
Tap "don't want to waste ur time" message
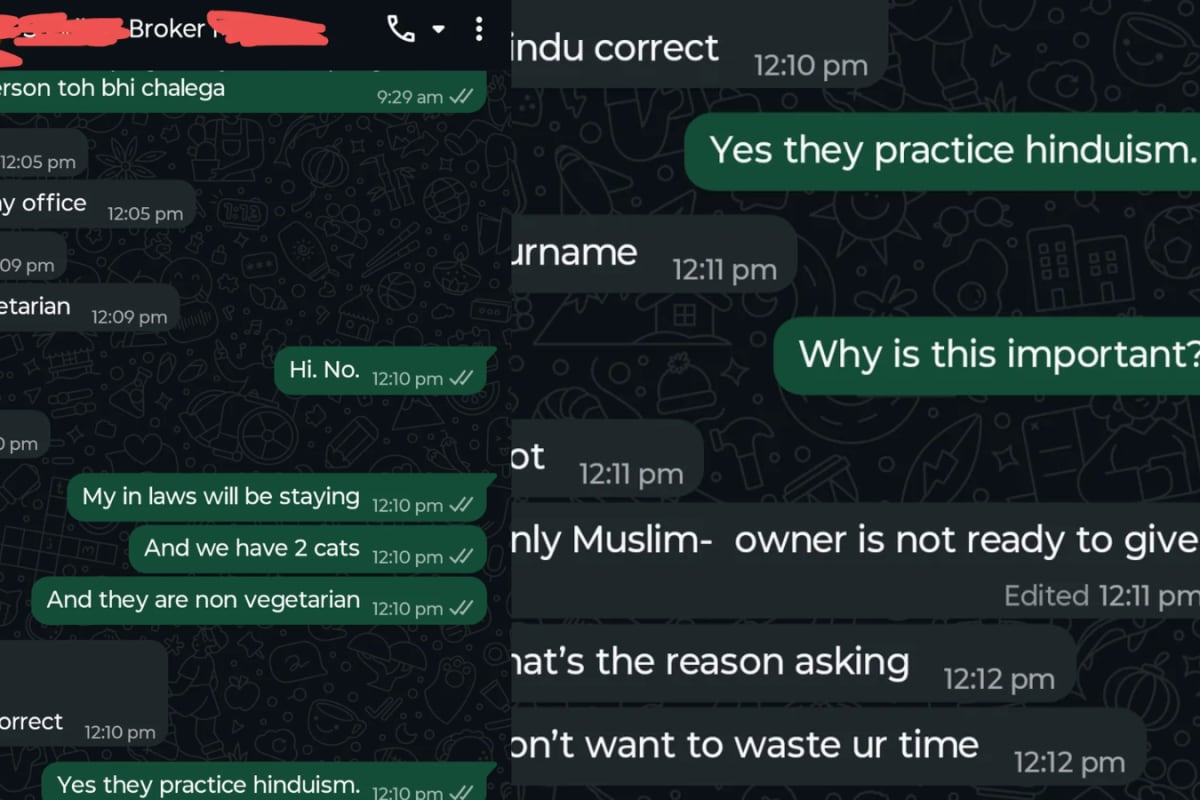tap(828, 748)
